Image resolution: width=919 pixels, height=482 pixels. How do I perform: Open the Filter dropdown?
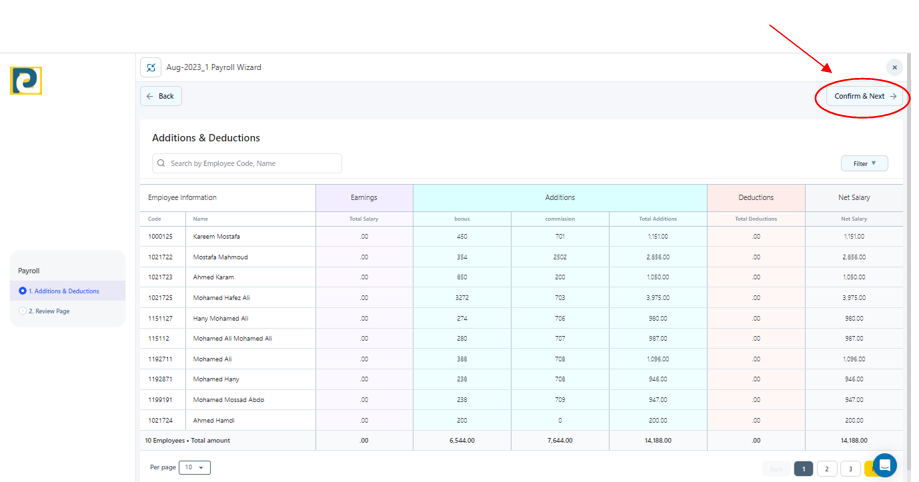pos(864,163)
